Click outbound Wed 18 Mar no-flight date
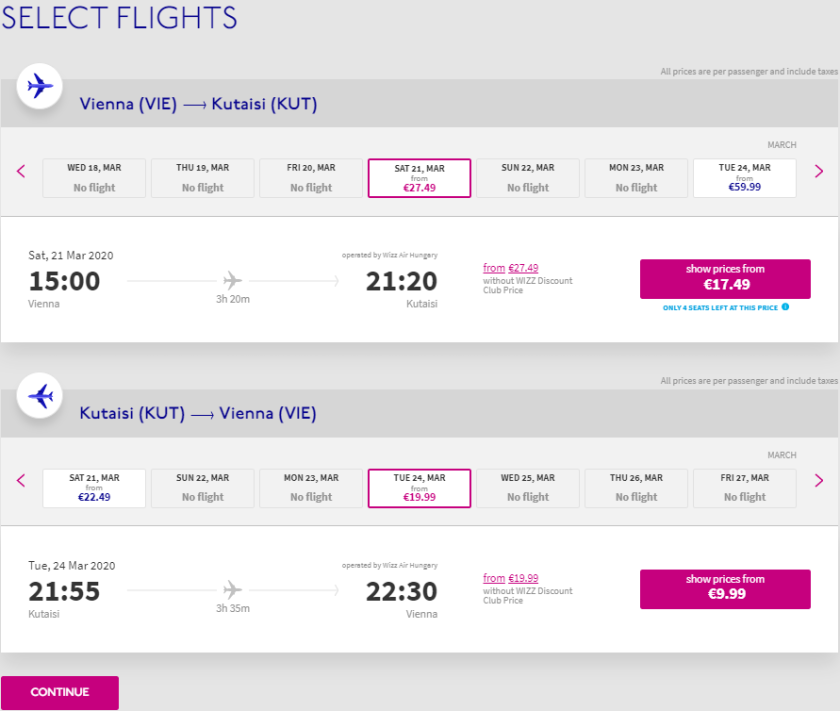The width and height of the screenshot is (840, 711). [94, 178]
